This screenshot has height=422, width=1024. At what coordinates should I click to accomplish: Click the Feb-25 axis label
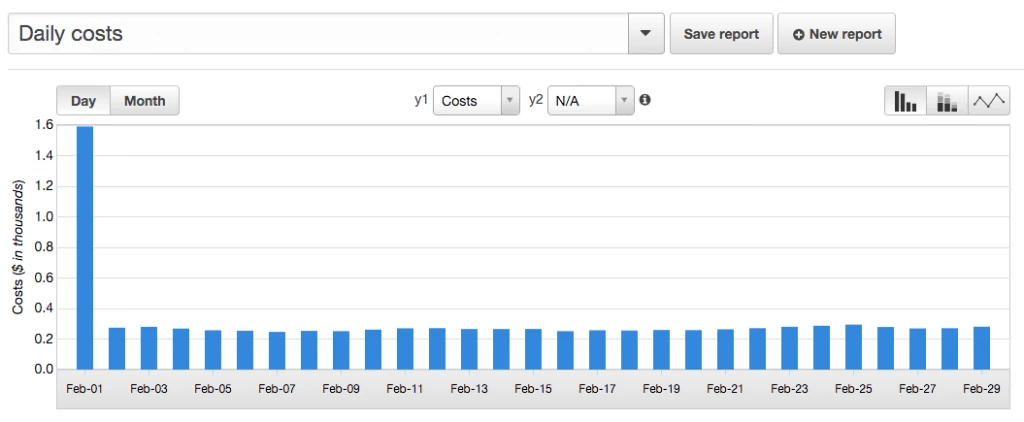(853, 389)
